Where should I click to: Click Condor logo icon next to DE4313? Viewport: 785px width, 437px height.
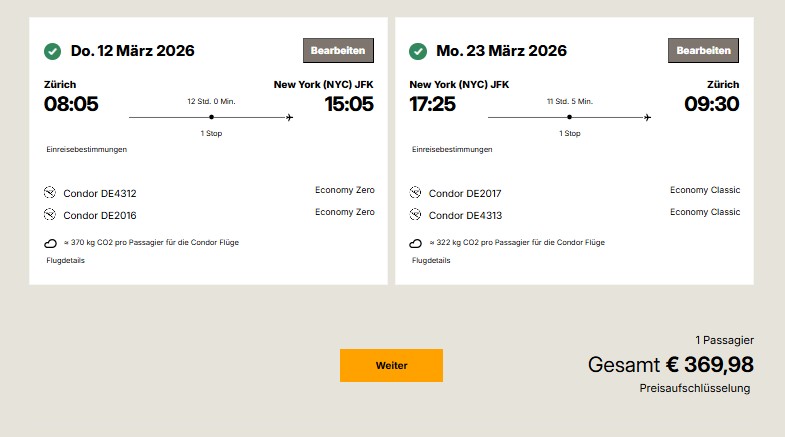[417, 214]
